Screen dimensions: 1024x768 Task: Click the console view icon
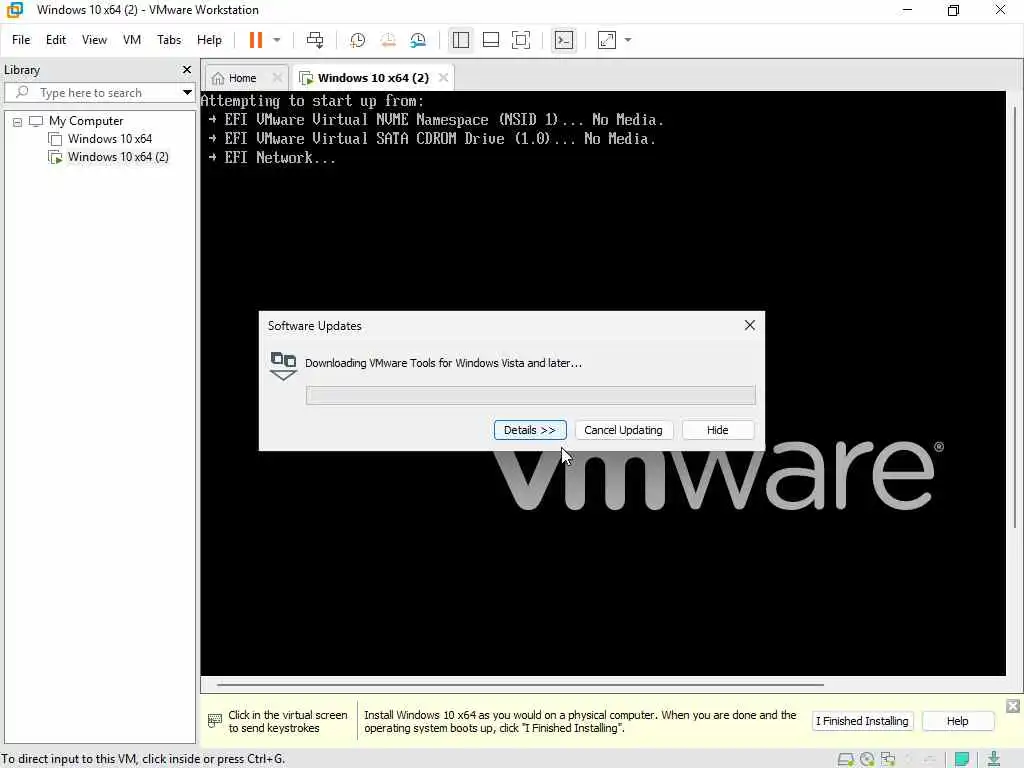(564, 40)
